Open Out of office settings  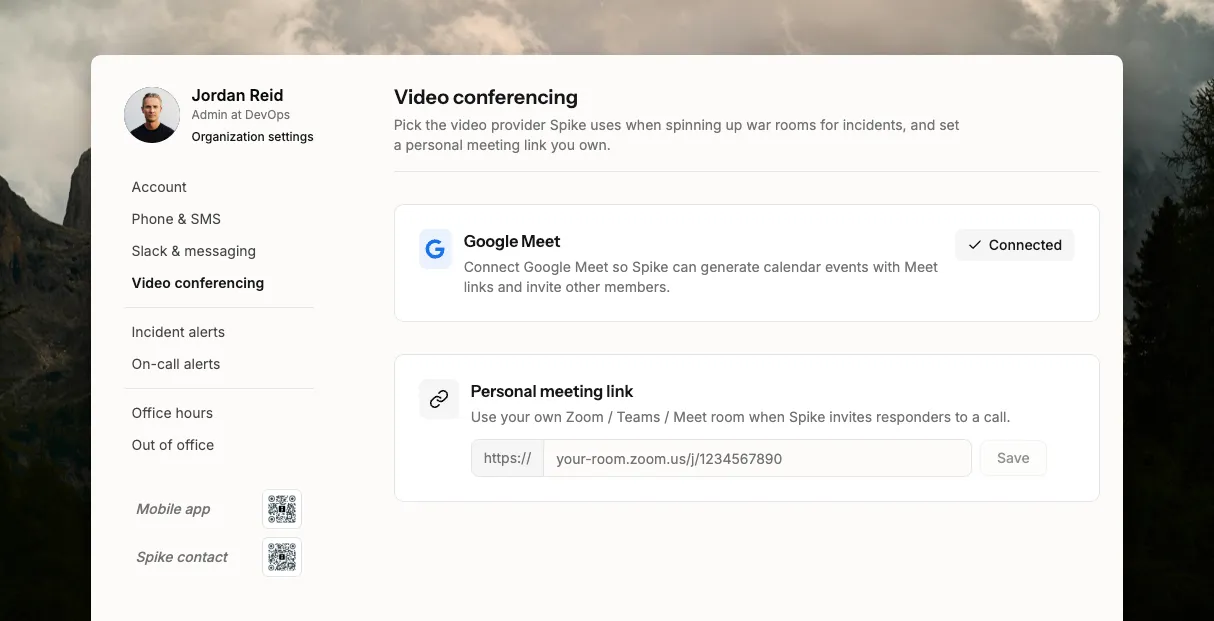(173, 445)
